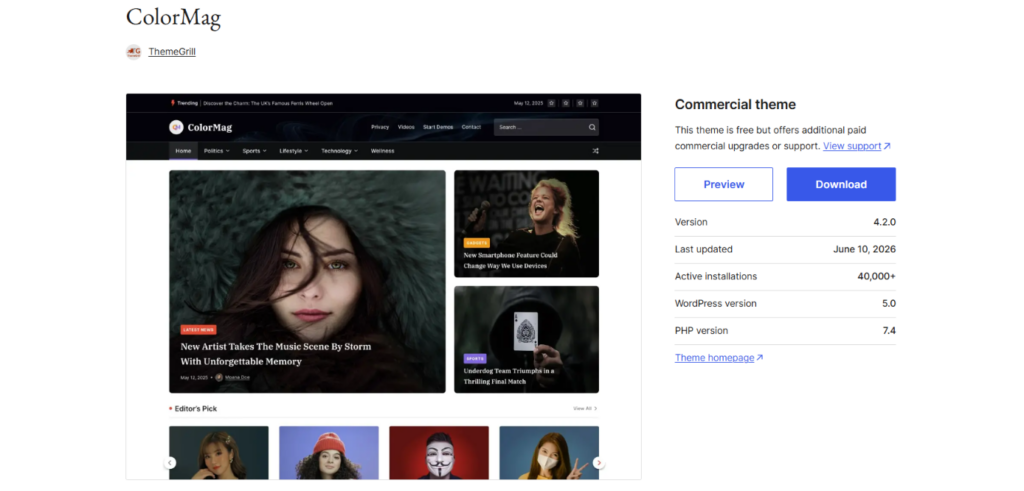Select Privacy in the preview header menu
1024x491 pixels.
(380, 127)
